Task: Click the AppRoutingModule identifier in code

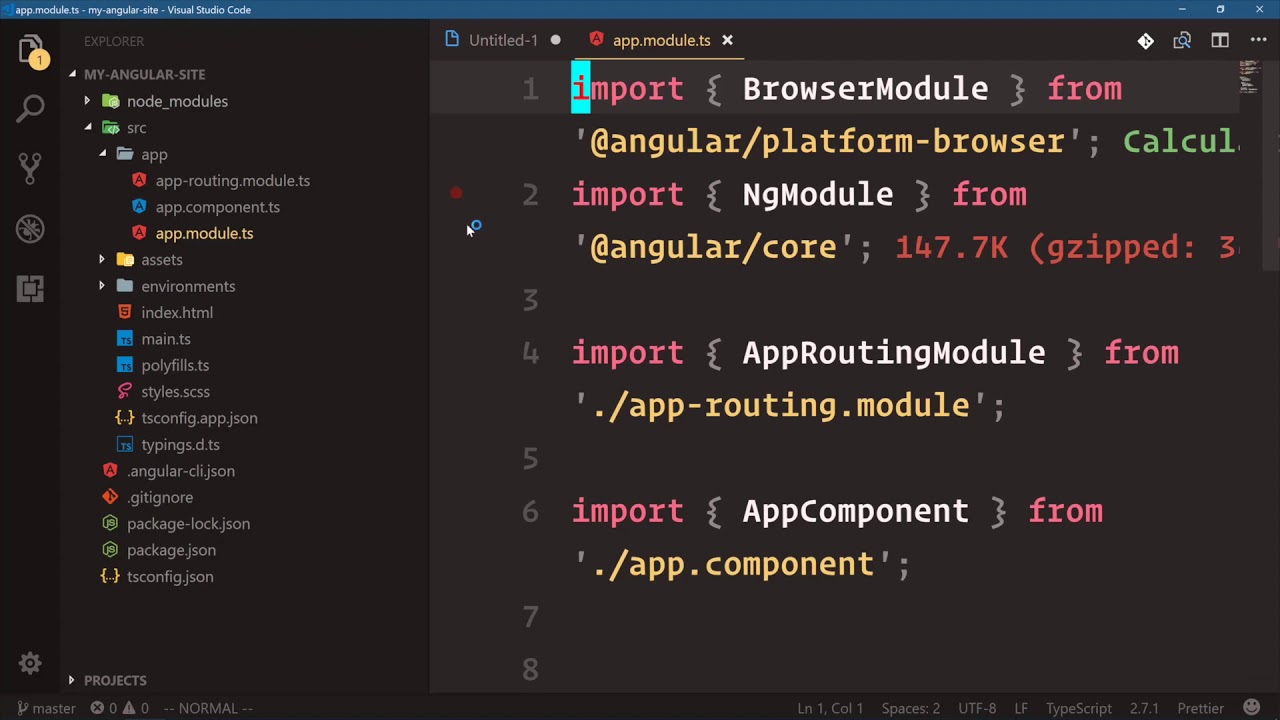Action: pos(893,352)
